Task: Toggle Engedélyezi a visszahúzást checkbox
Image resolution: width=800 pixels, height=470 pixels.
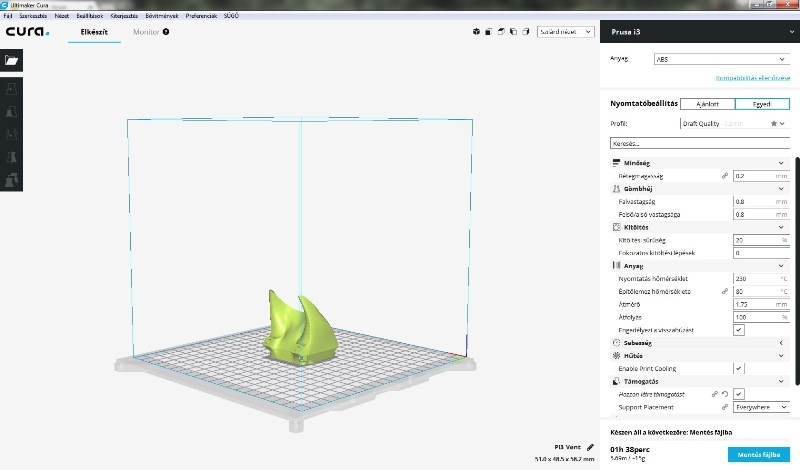Action: (x=738, y=329)
